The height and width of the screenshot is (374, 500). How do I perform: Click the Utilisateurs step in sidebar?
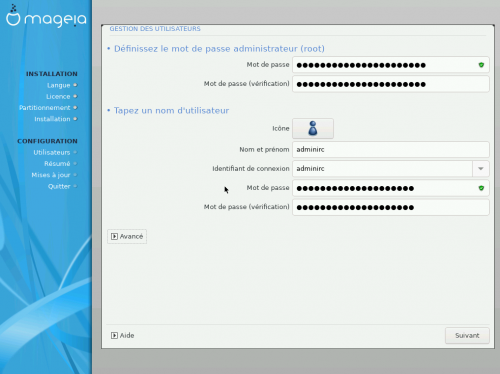coord(55,153)
